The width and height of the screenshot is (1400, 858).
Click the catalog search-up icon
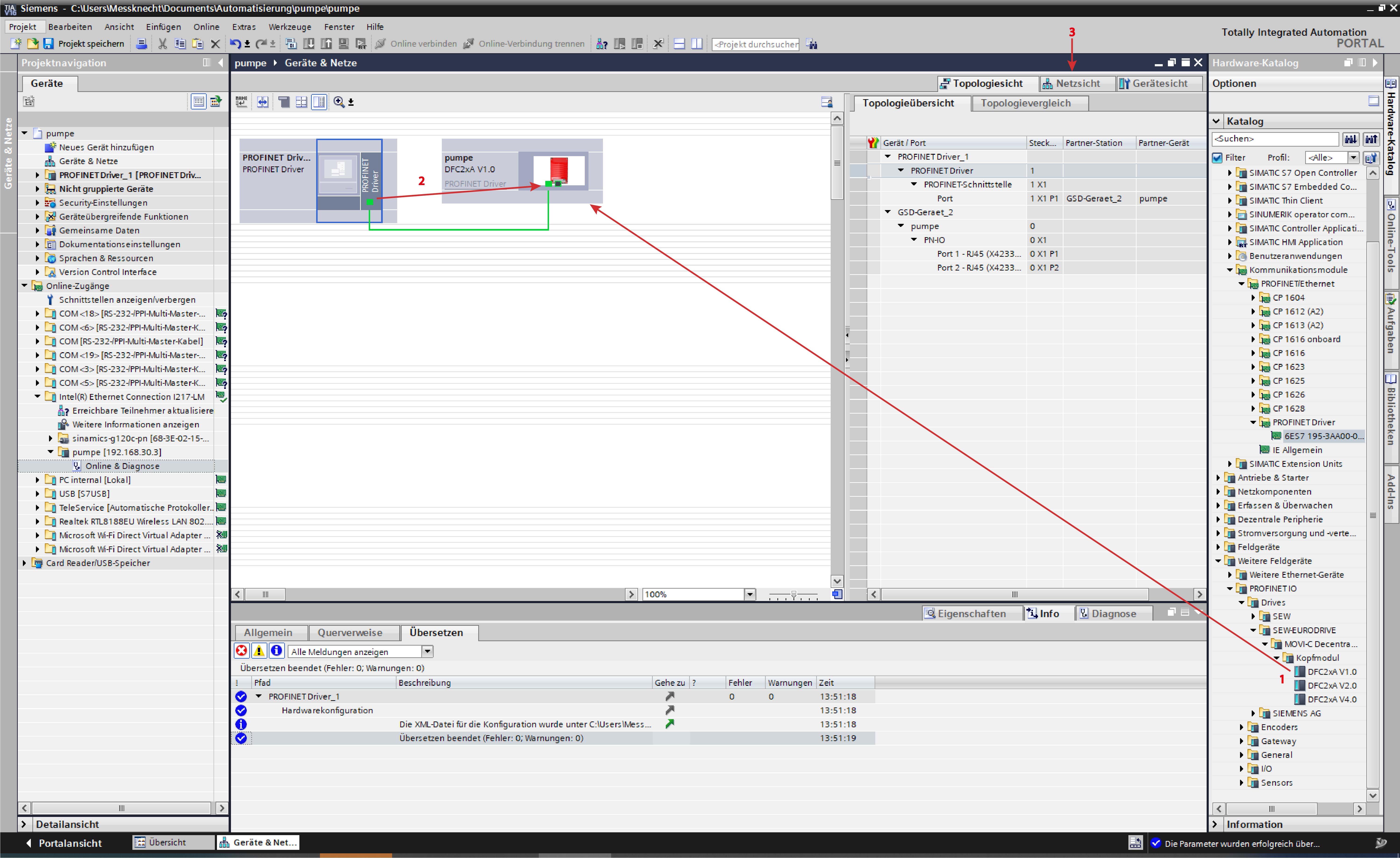pos(1372,139)
